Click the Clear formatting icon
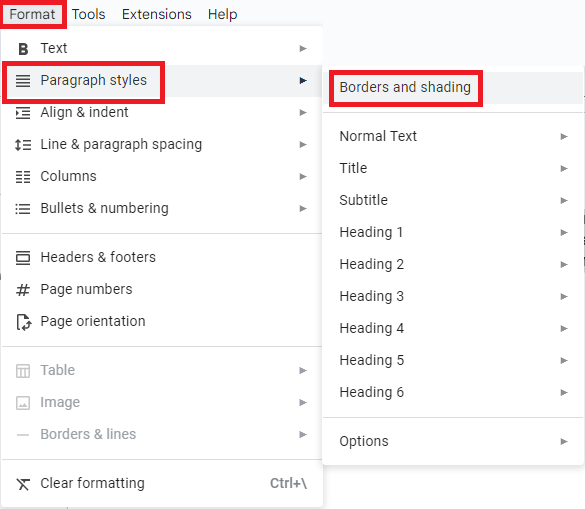 [23, 484]
